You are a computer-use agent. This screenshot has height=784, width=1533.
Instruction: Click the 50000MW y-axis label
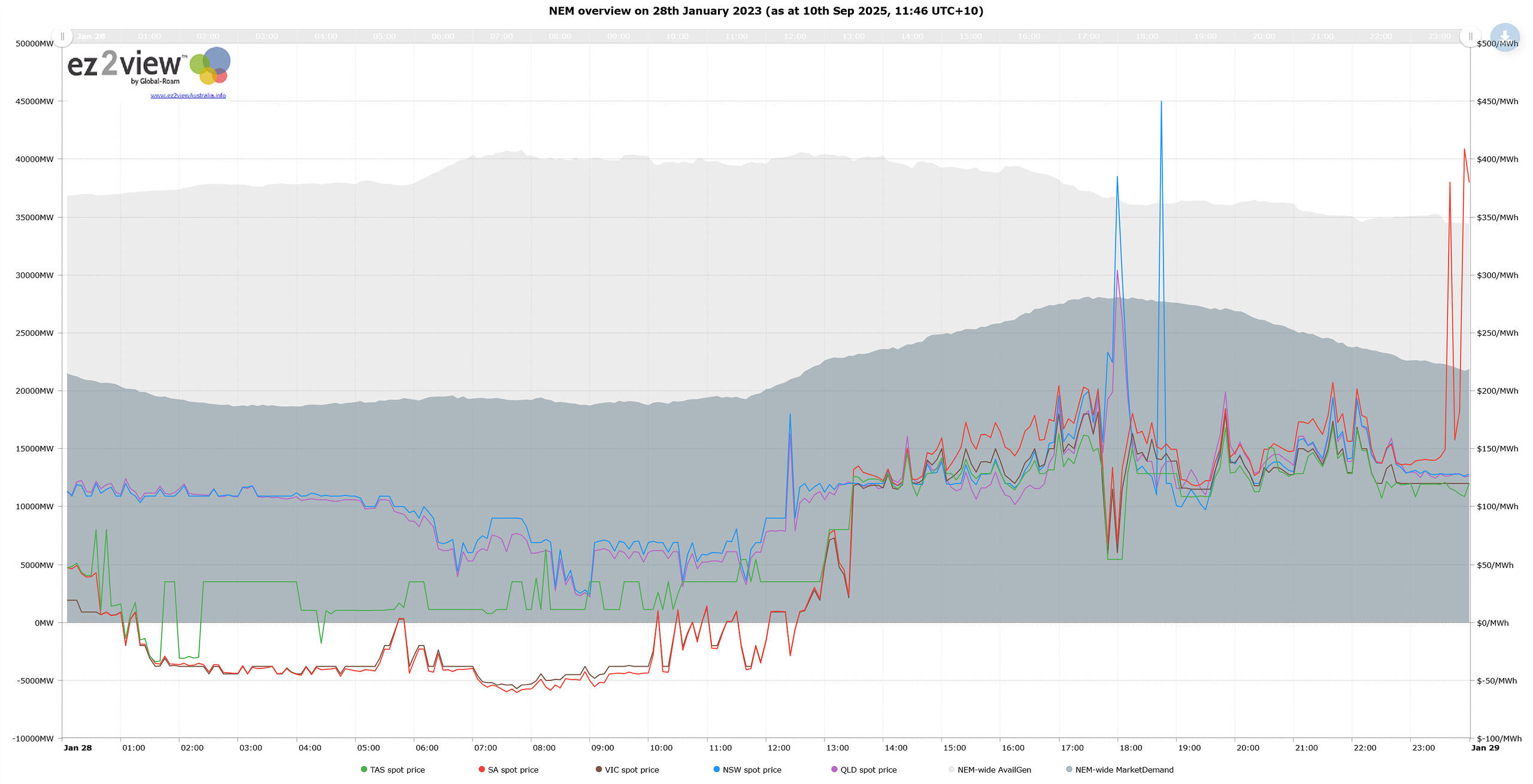[x=34, y=44]
